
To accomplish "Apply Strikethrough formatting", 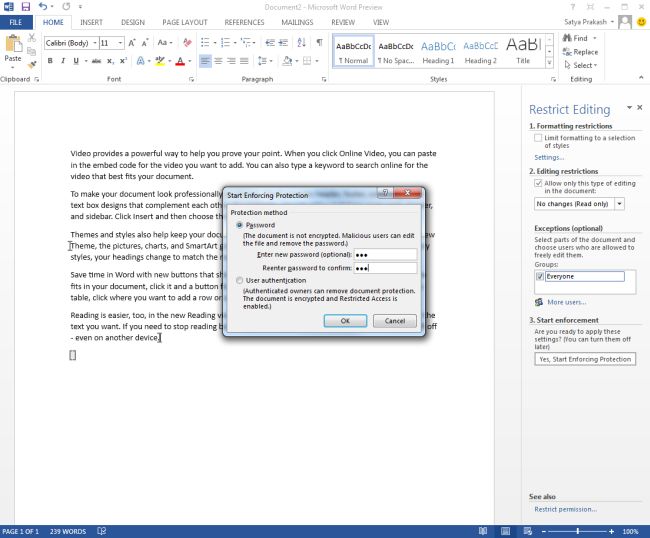I will [97, 61].
